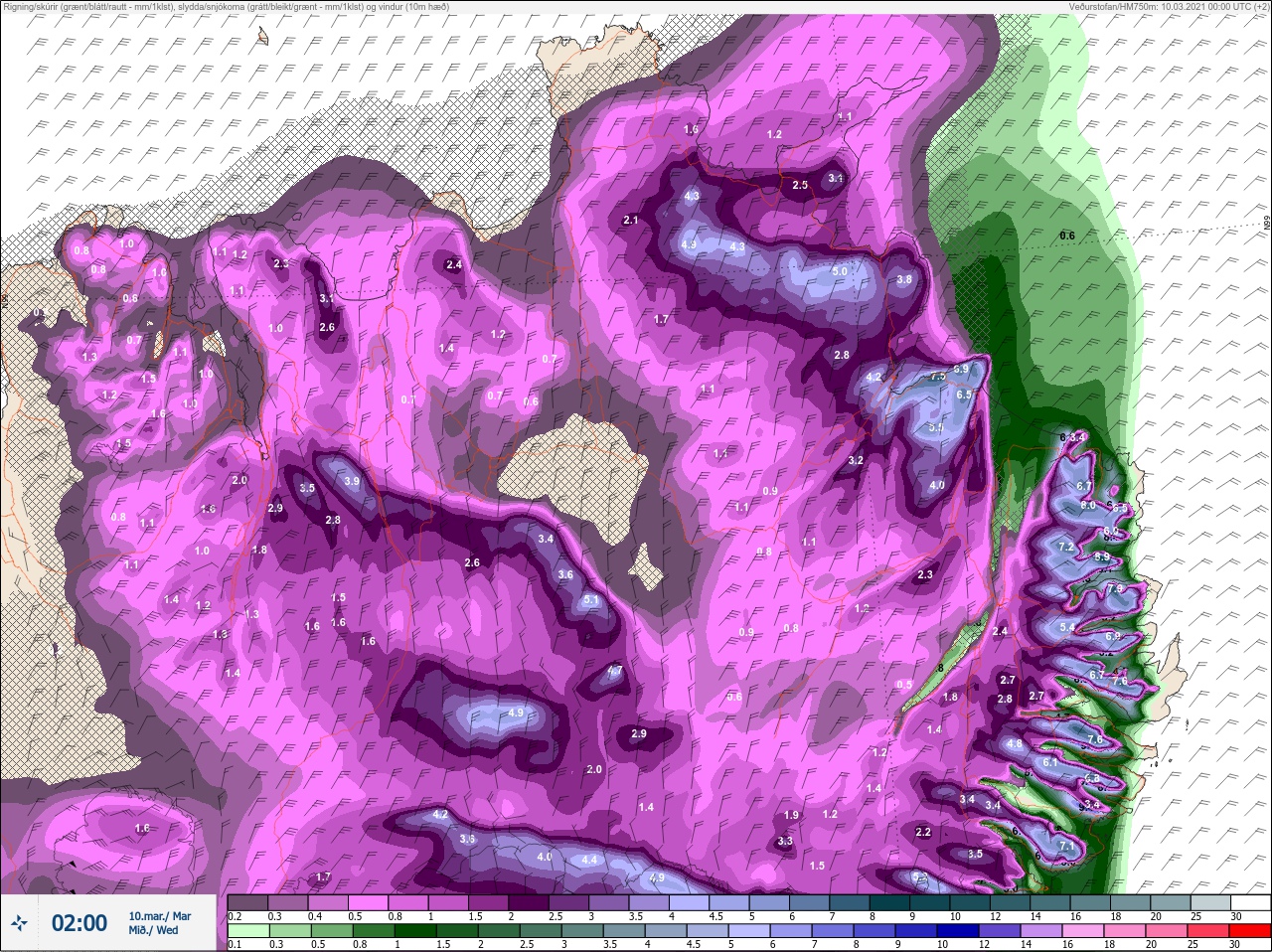1272x952 pixels.
Task: Click the 3.8 precipitation value on the map
Action: pyautogui.click(x=904, y=280)
